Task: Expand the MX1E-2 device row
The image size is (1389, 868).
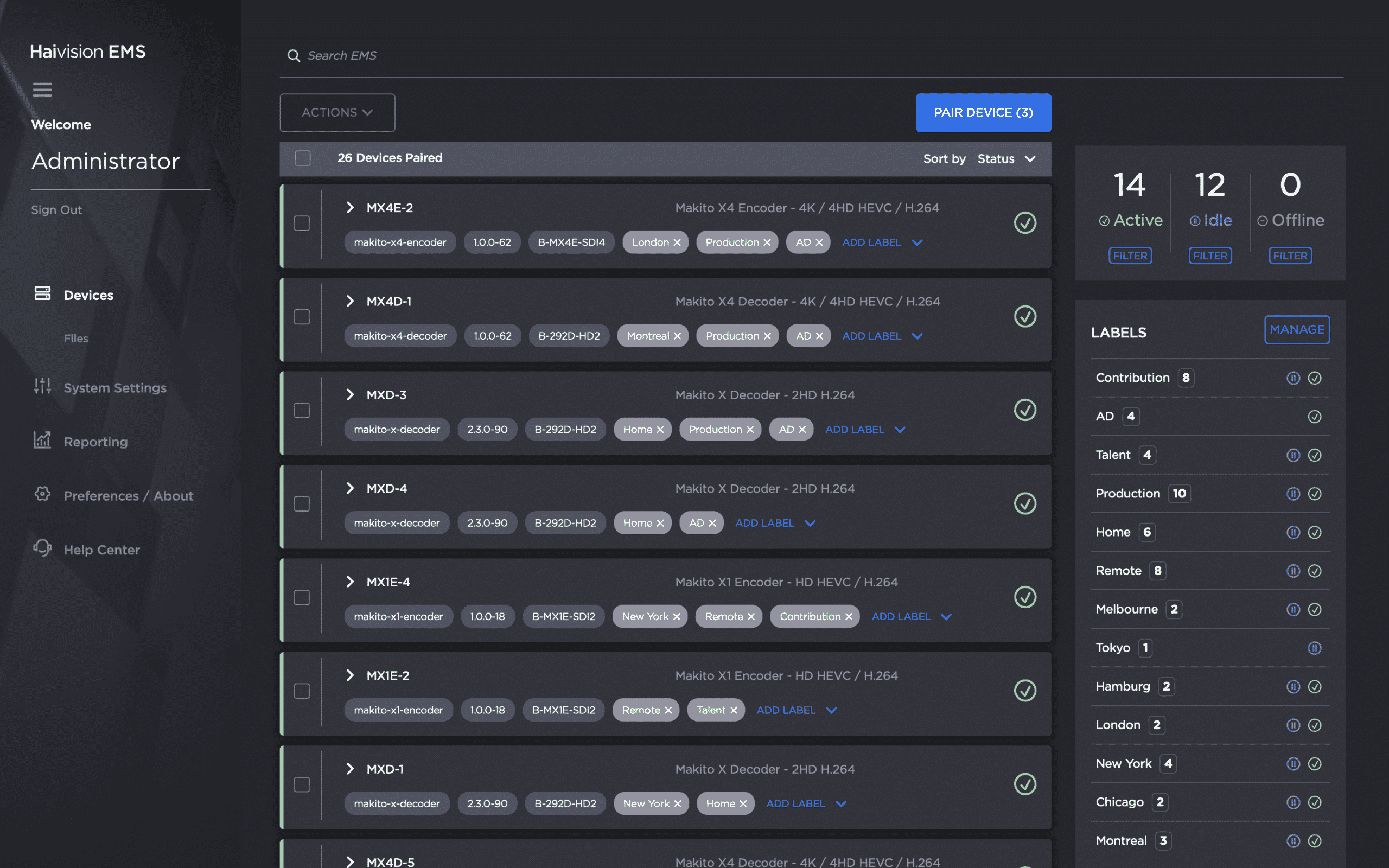Action: coord(349,676)
